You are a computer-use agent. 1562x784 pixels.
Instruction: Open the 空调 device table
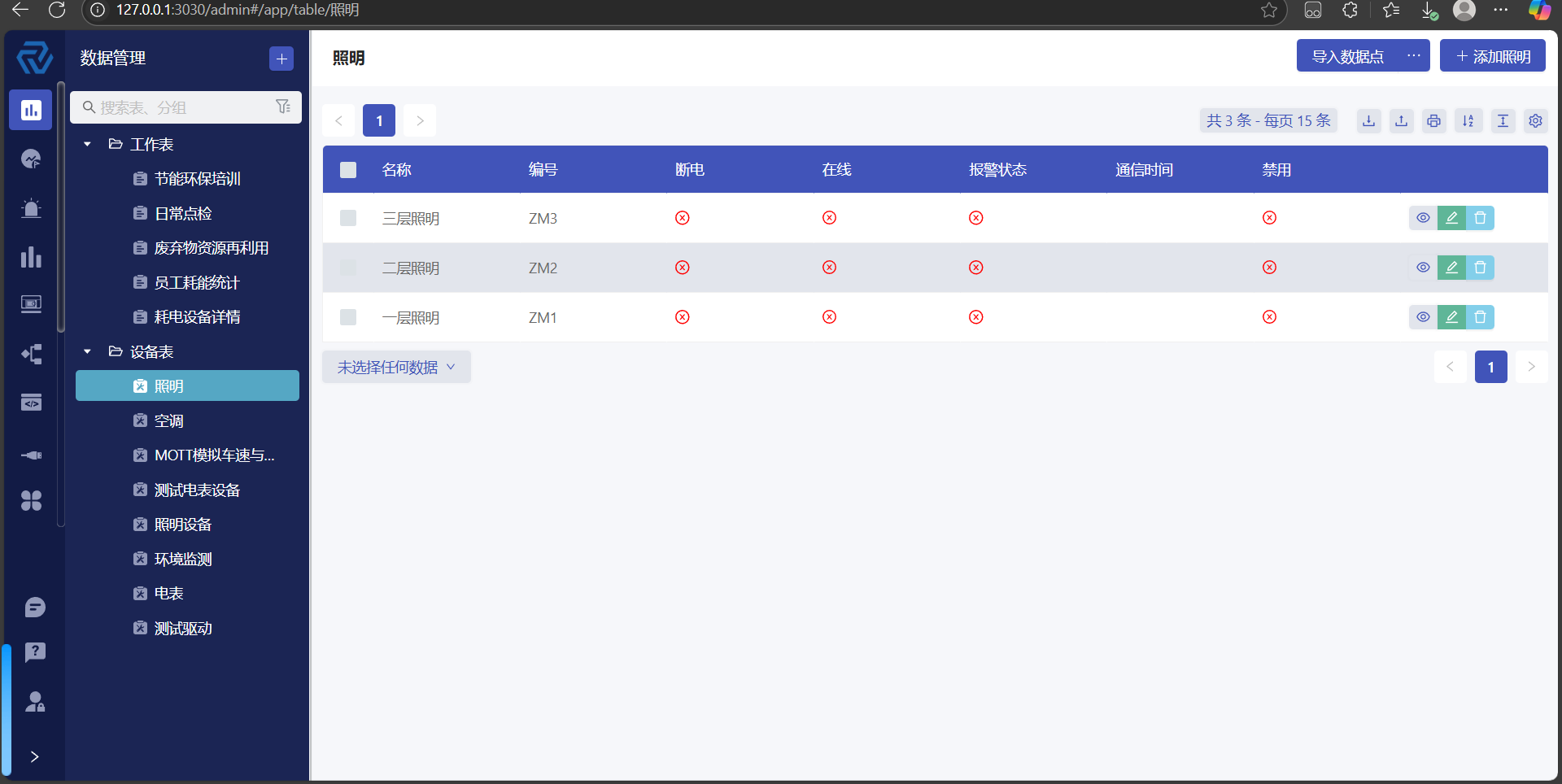(169, 421)
